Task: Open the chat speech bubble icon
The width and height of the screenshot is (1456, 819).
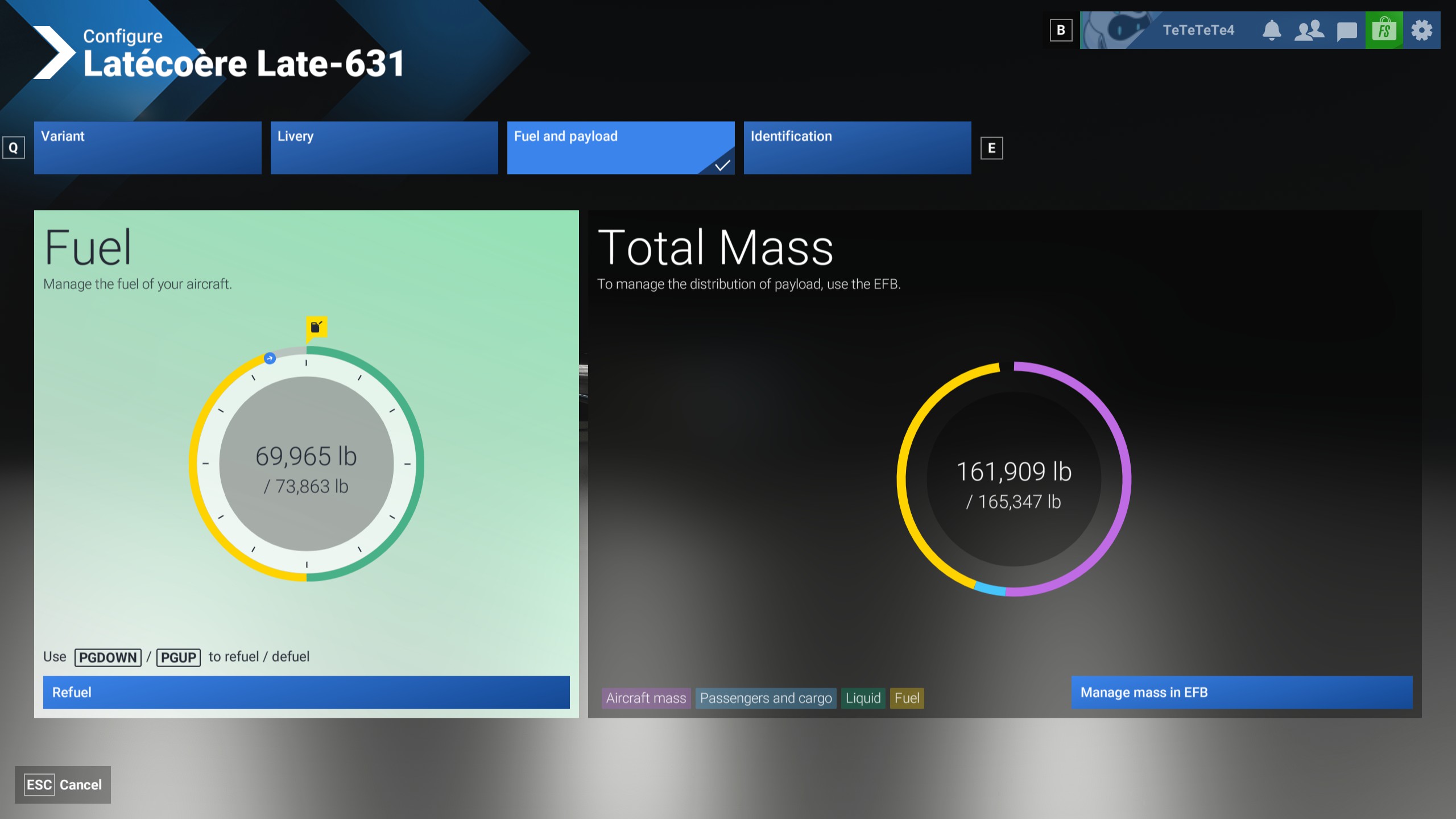Action: [1346, 31]
